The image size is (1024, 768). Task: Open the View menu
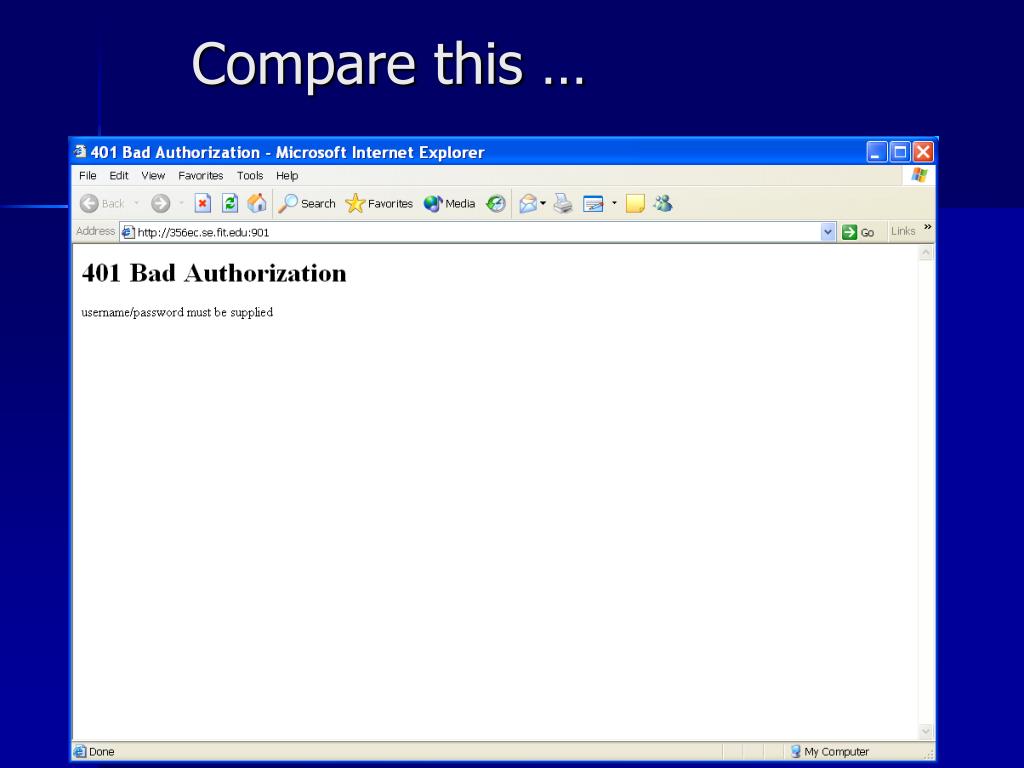153,176
